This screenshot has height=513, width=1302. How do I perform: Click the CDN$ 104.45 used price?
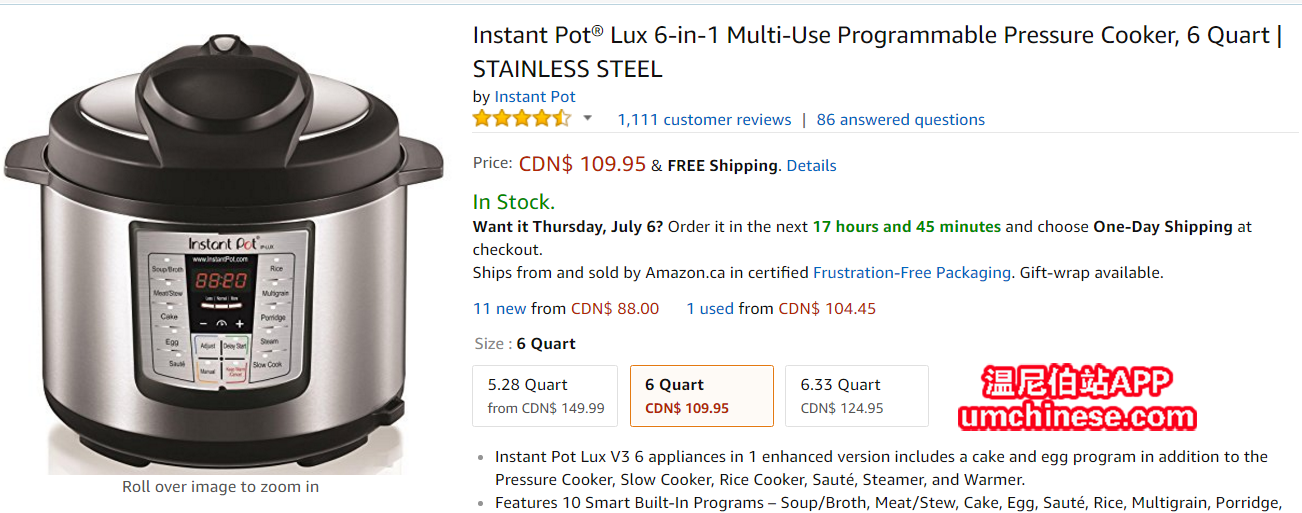[827, 308]
